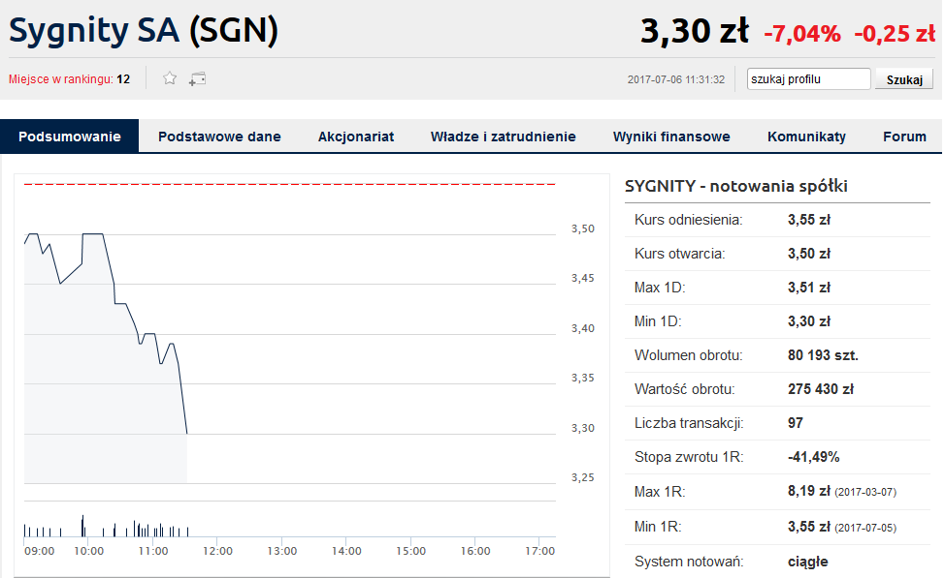The width and height of the screenshot is (945, 578).
Task: Click Liczba transakcji value 97
Action: [x=795, y=423]
